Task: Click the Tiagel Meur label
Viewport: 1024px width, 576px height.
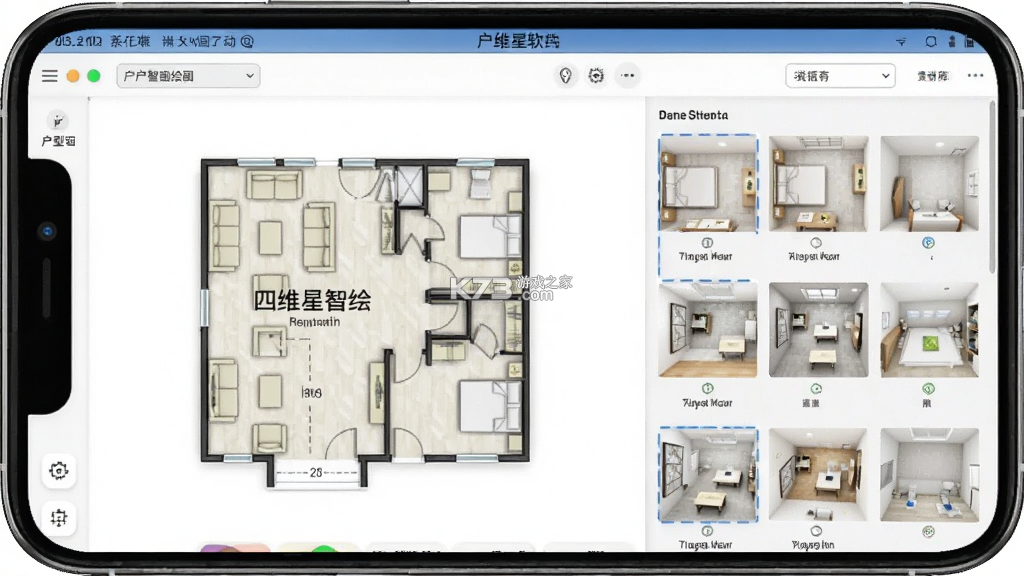Action: tap(705, 545)
